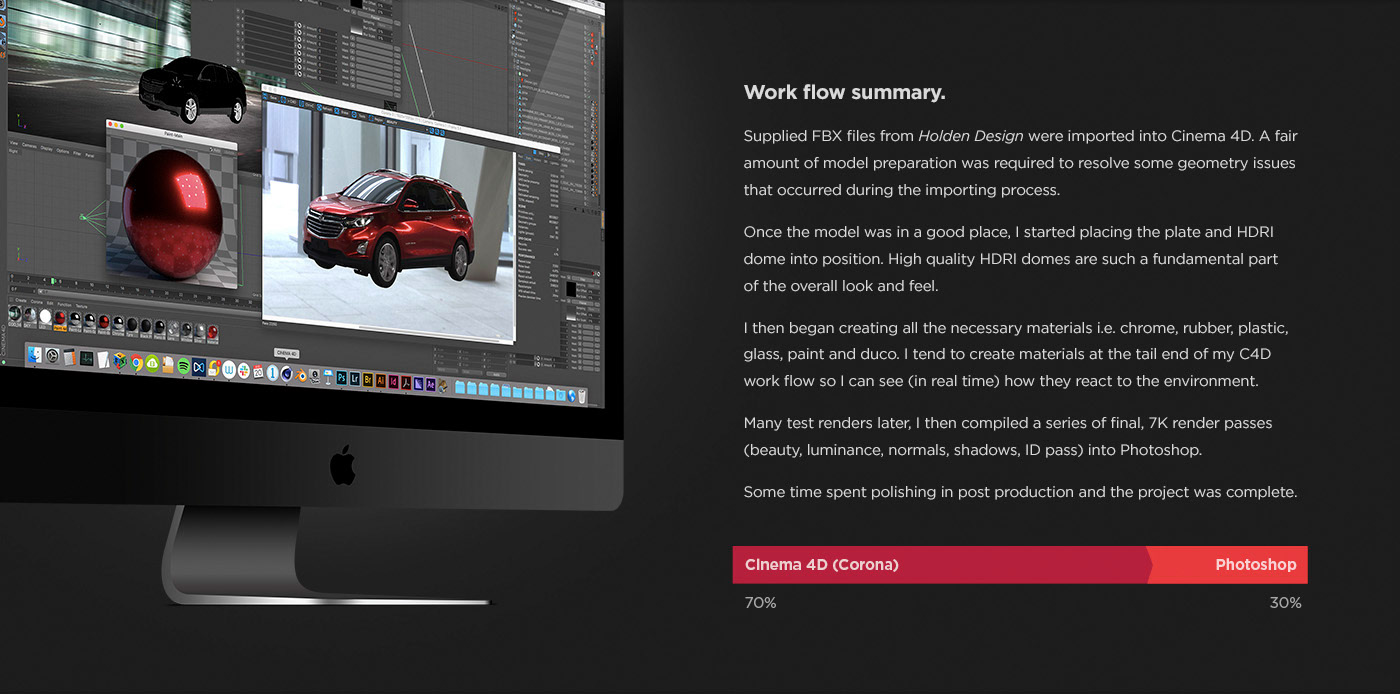Open the Edit menu in Material Manager
1400x694 pixels.
point(50,303)
